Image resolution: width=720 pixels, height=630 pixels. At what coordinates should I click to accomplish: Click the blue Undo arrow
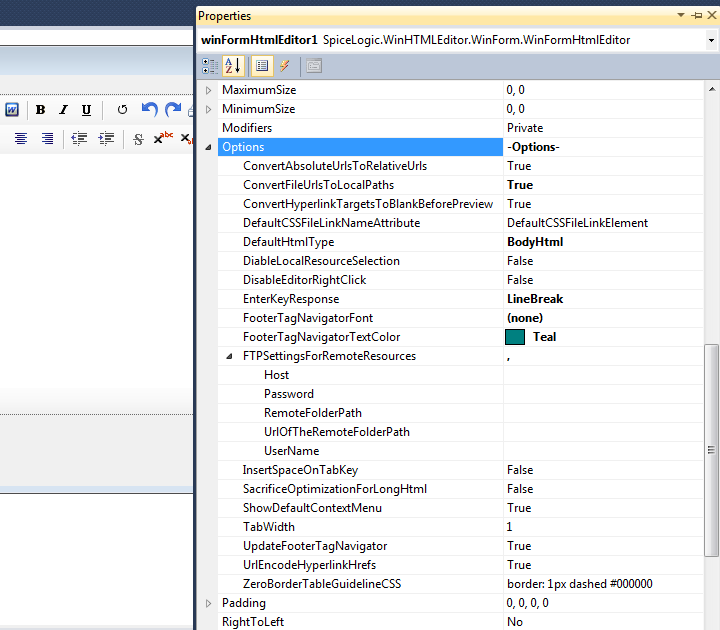149,110
